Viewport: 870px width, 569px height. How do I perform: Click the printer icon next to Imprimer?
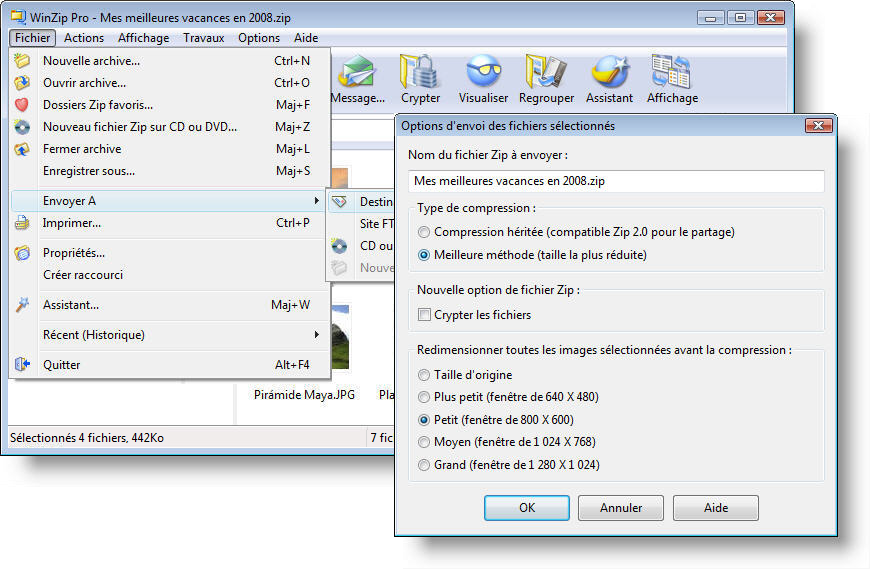pyautogui.click(x=22, y=223)
